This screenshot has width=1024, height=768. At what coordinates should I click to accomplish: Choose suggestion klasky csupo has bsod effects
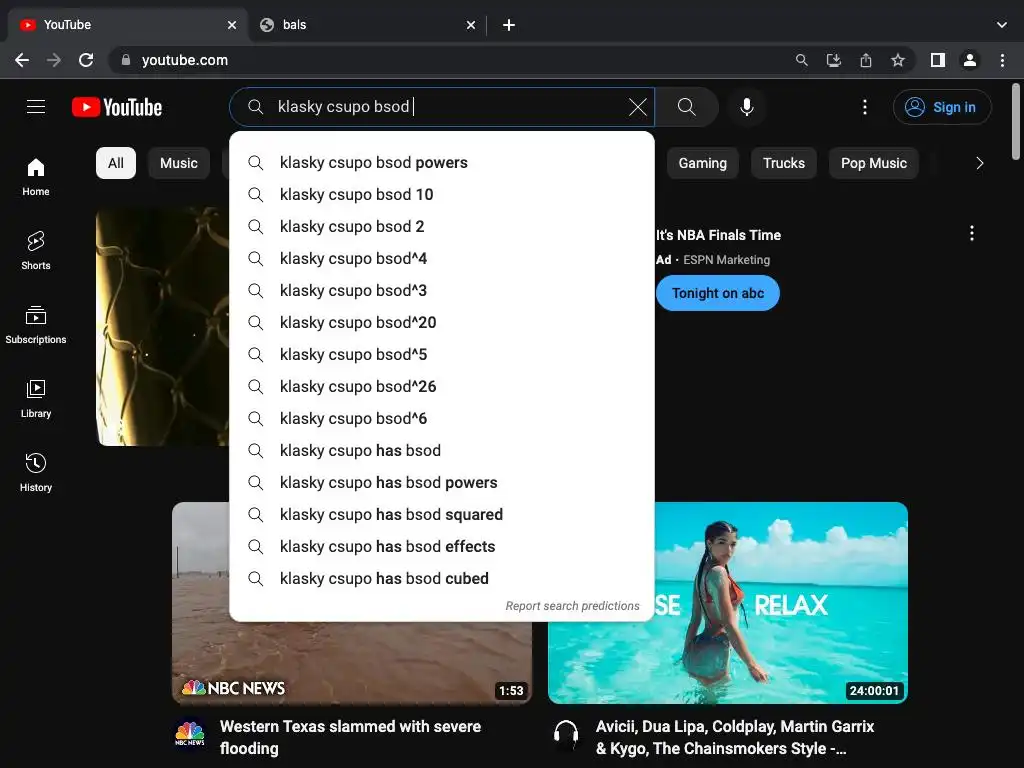point(441,547)
